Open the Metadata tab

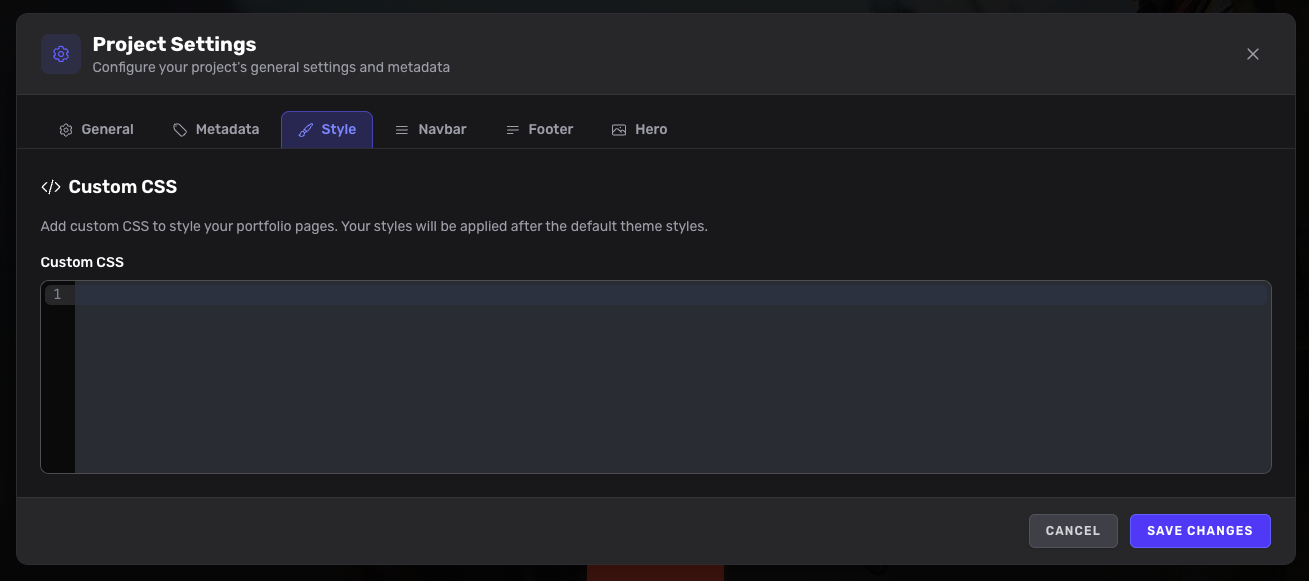pos(216,129)
